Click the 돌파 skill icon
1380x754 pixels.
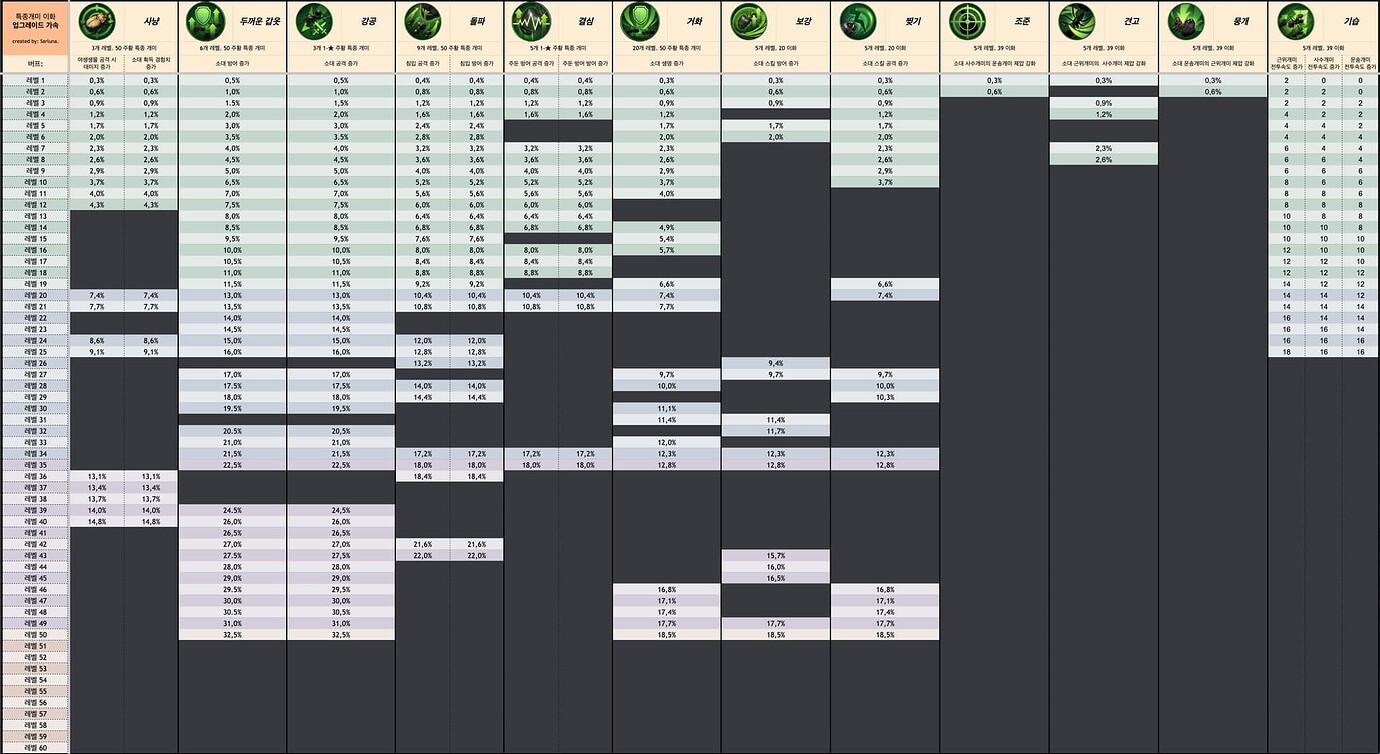coord(421,20)
